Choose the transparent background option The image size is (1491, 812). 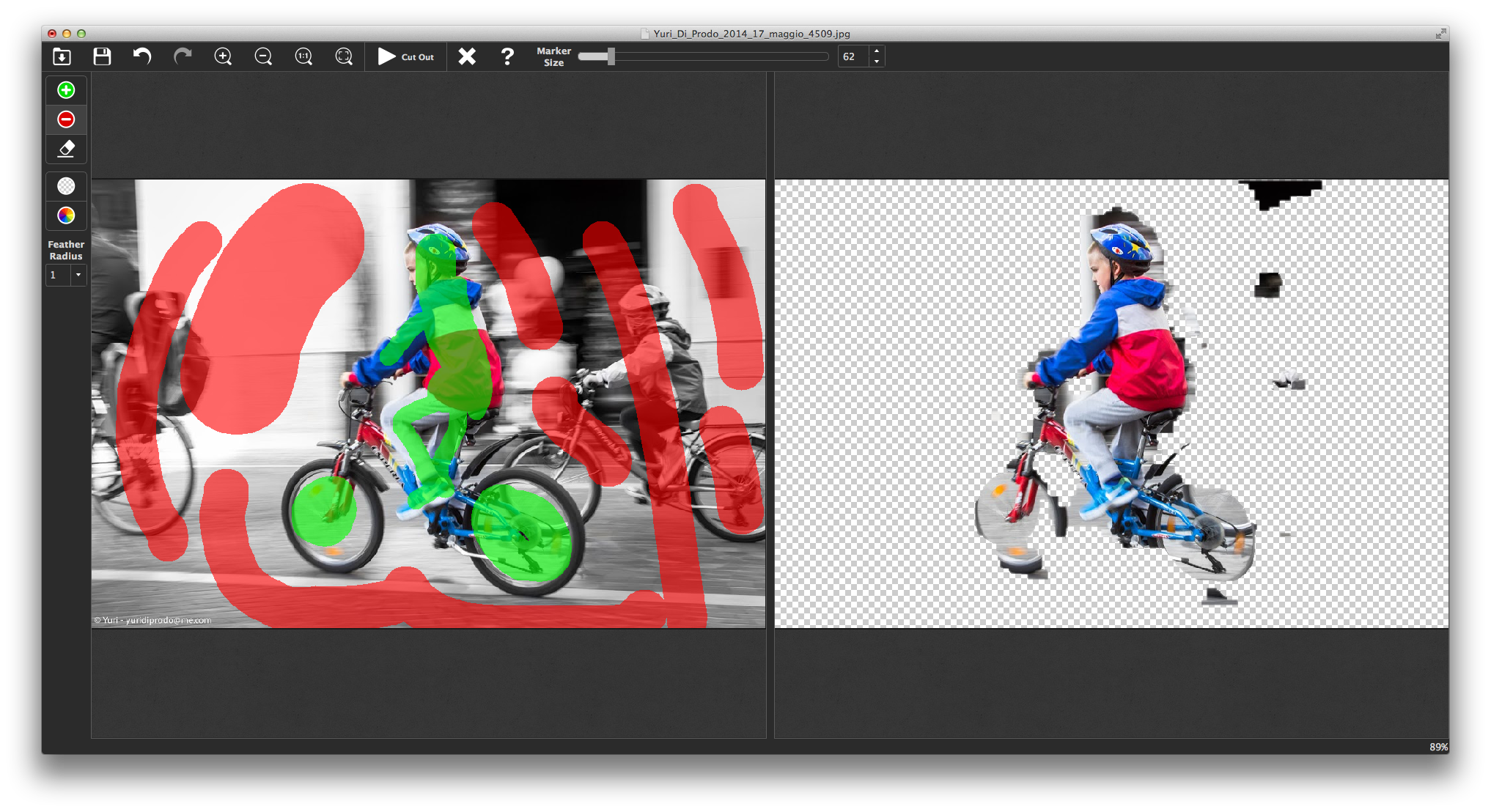tap(66, 186)
